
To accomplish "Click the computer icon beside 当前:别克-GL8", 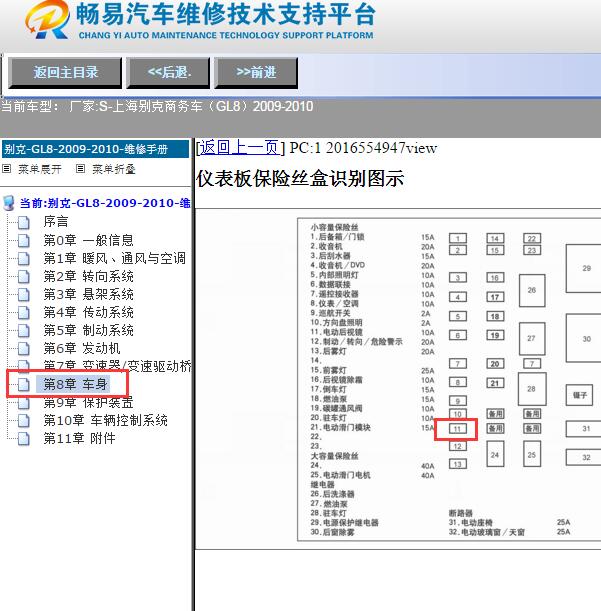I will point(9,203).
